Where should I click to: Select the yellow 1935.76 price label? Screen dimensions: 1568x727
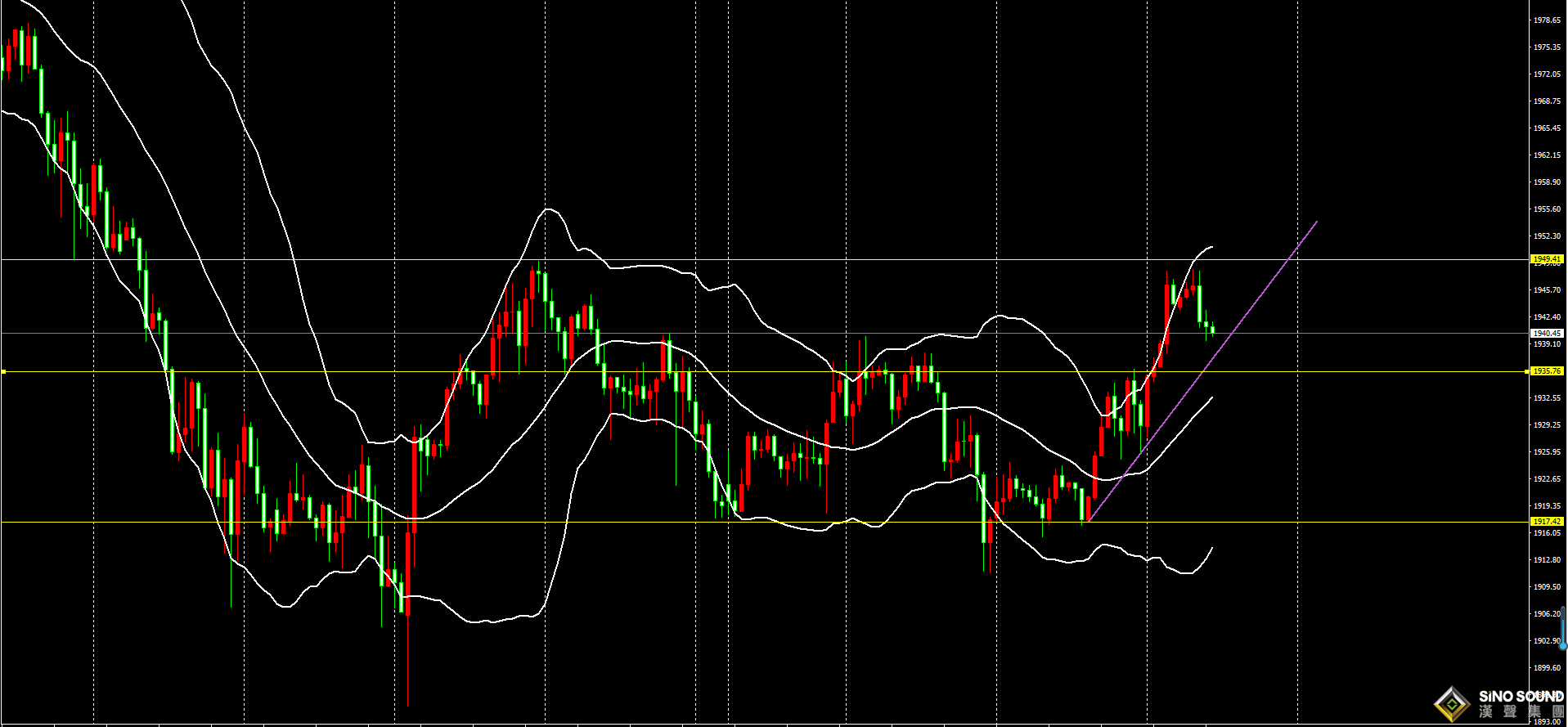coord(1547,371)
